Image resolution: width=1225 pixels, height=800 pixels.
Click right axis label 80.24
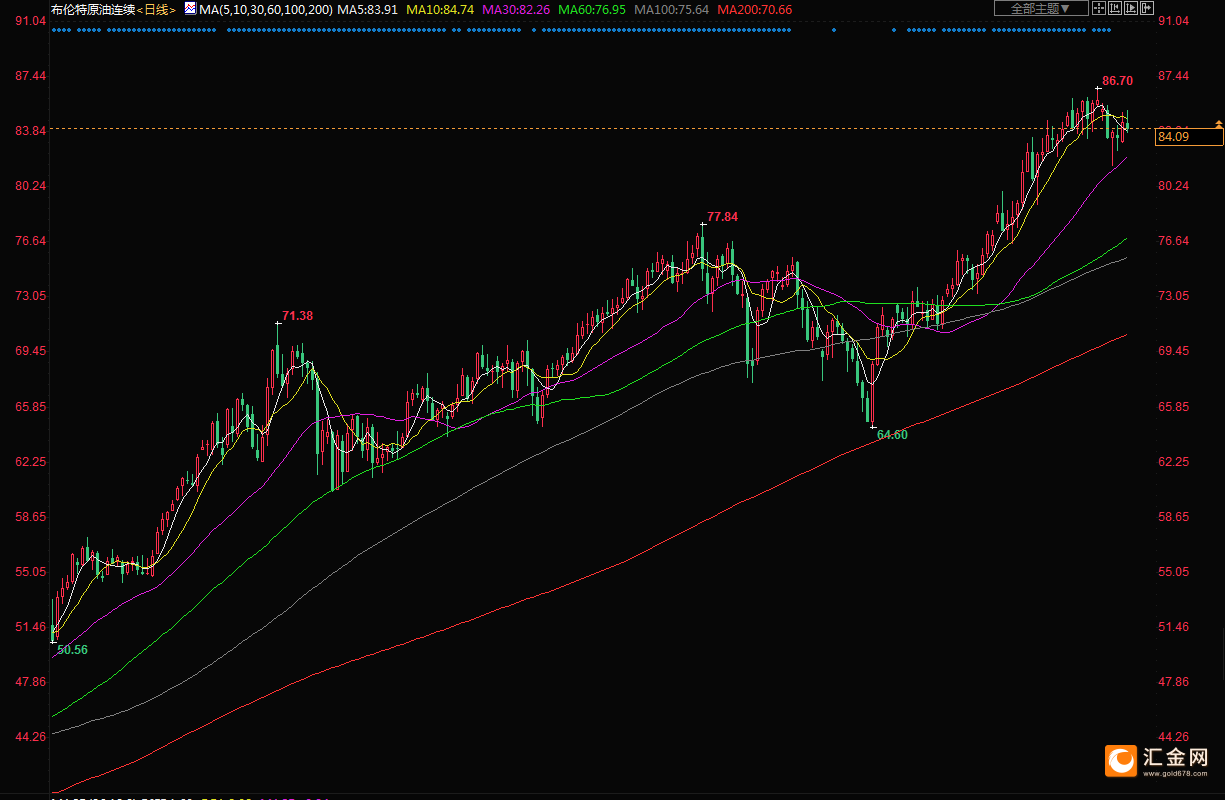[x=1172, y=186]
